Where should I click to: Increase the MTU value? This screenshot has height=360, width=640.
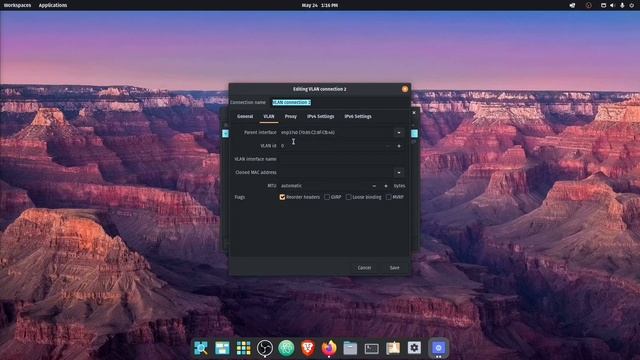(386, 186)
